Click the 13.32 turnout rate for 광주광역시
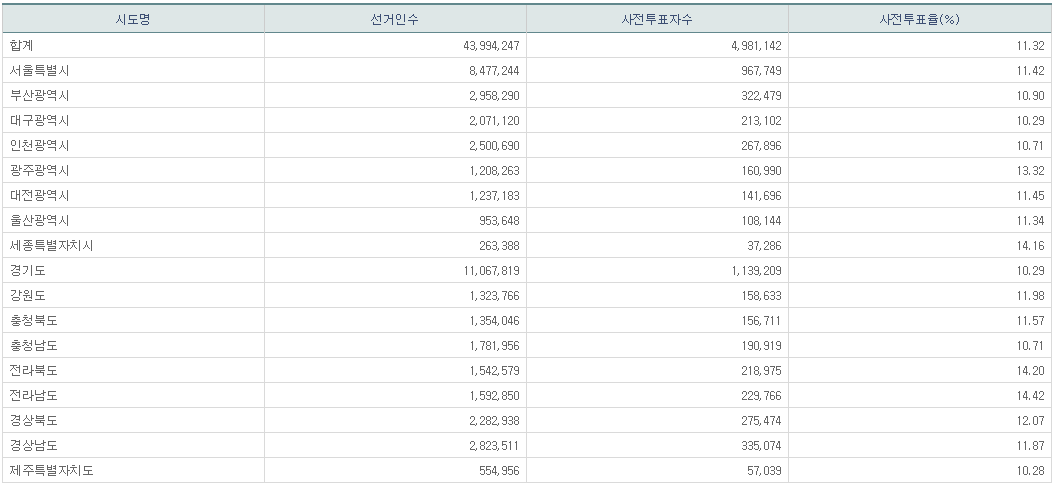 [x=1031, y=170]
